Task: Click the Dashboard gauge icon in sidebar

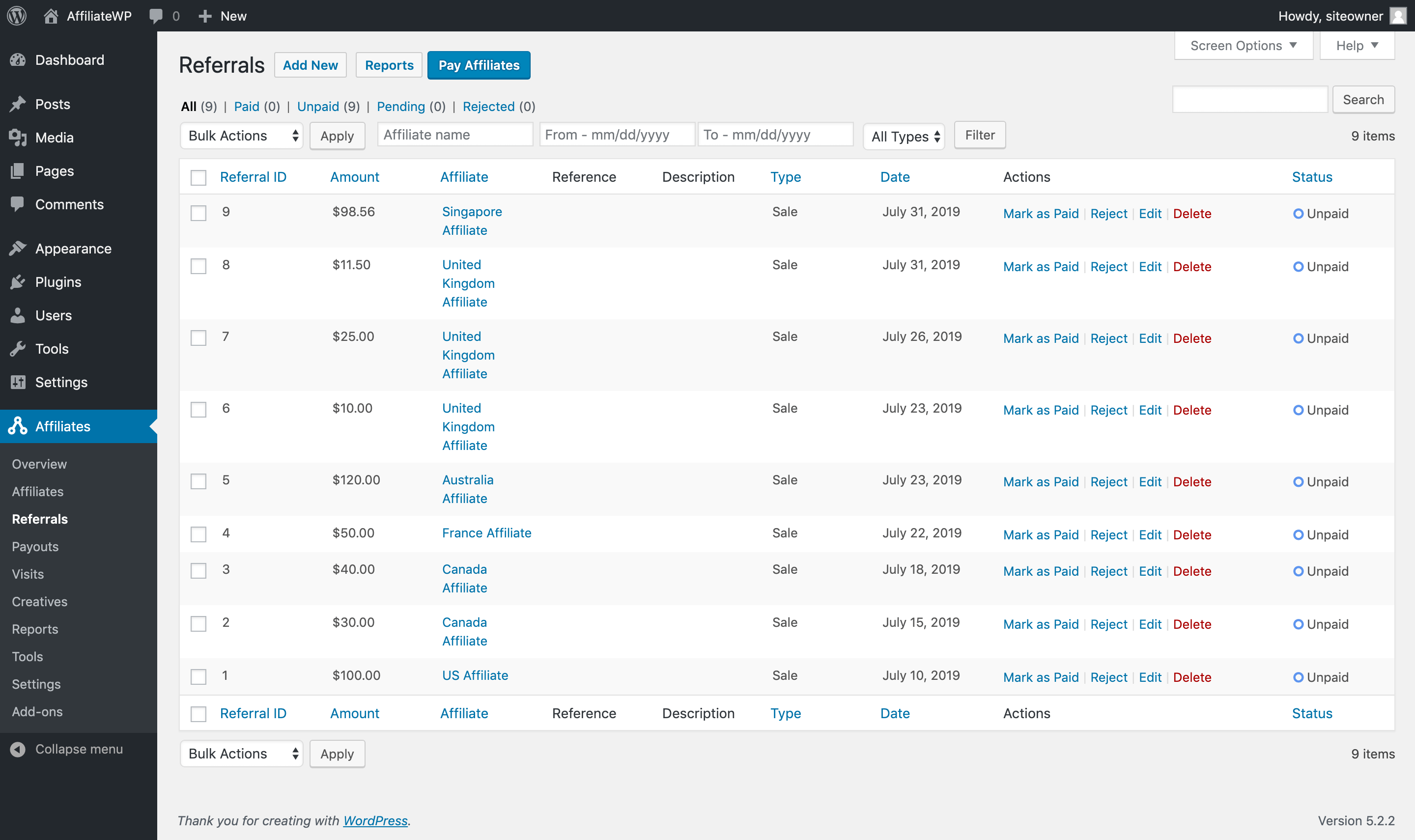Action: pyautogui.click(x=18, y=60)
